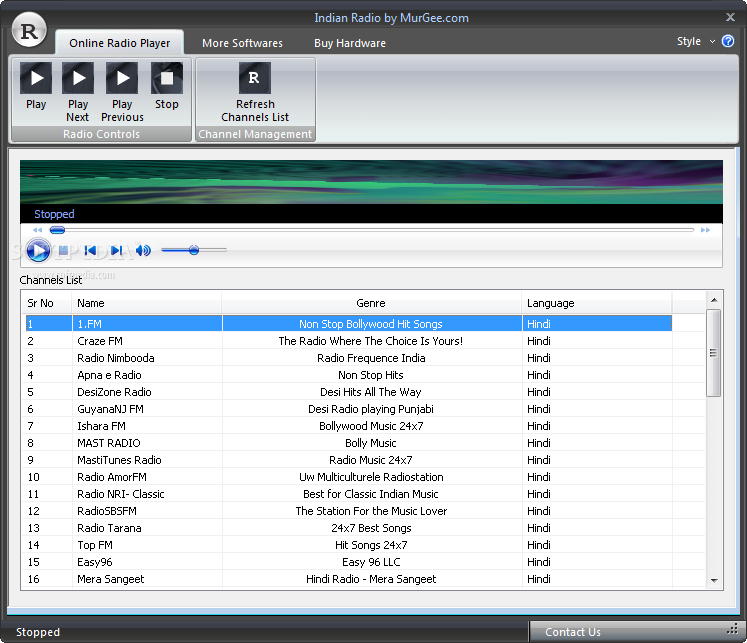Viewport: 747px width, 643px height.
Task: Sort channels by Name column header
Action: tap(146, 303)
